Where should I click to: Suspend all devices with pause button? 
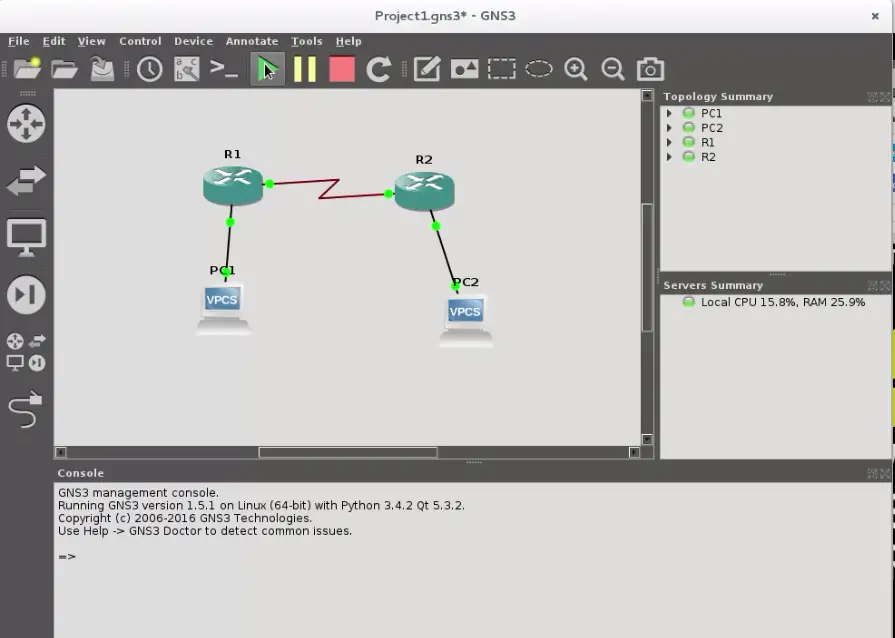tap(305, 69)
